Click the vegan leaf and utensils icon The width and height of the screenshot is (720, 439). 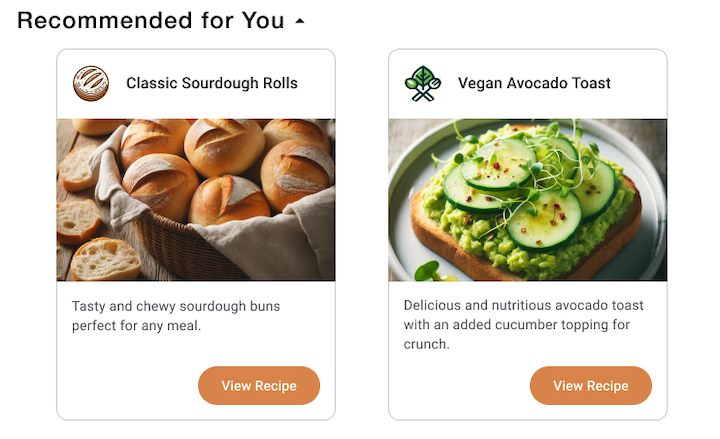423,83
